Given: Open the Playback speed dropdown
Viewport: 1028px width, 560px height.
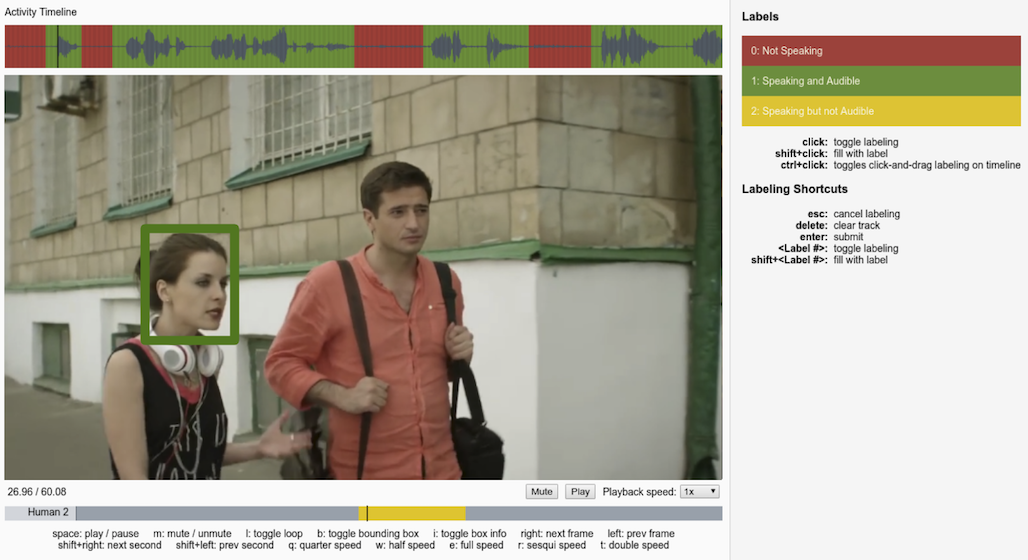Looking at the screenshot, I should 700,492.
